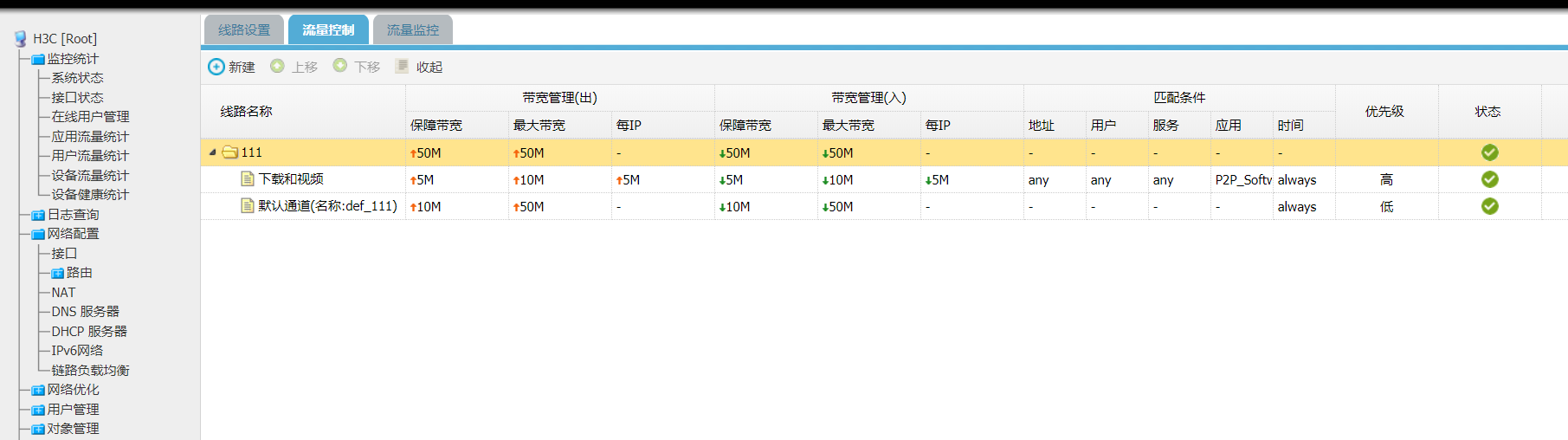Click the 低 priority cell

(x=1386, y=206)
